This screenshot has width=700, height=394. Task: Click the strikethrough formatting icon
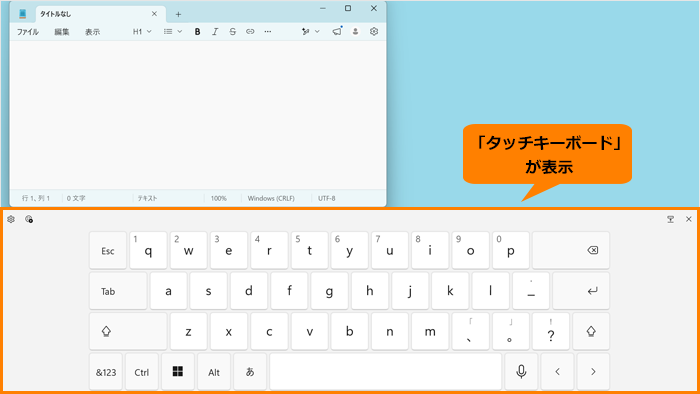pyautogui.click(x=233, y=32)
